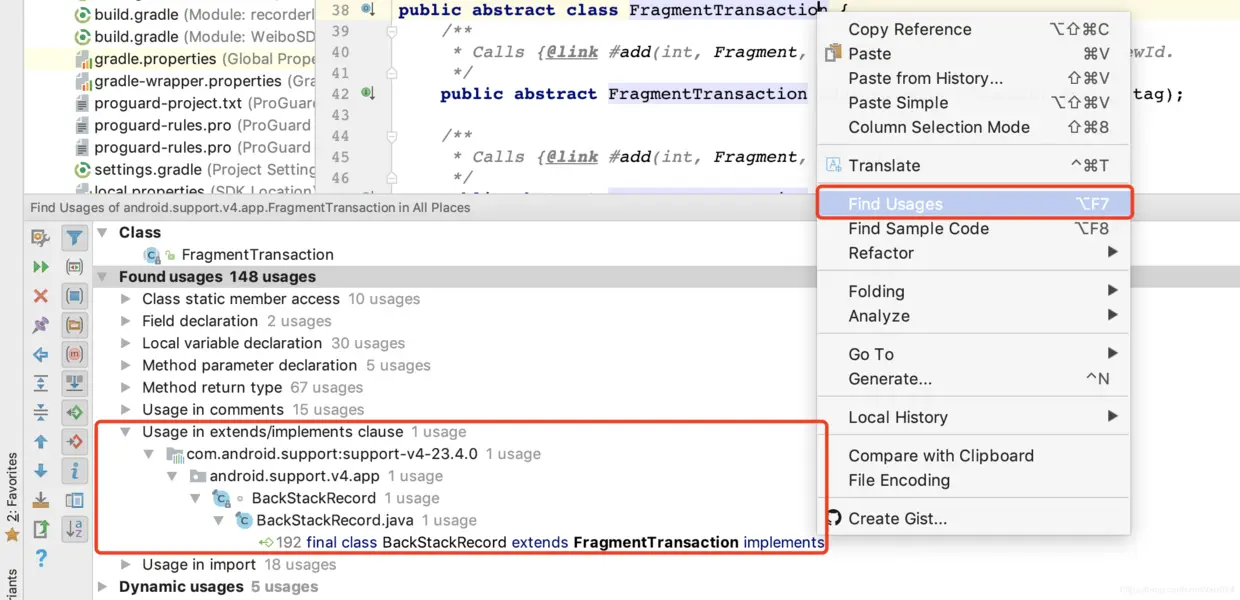The width and height of the screenshot is (1240, 600).
Task: Select proguard-project.txt file
Action: point(168,103)
